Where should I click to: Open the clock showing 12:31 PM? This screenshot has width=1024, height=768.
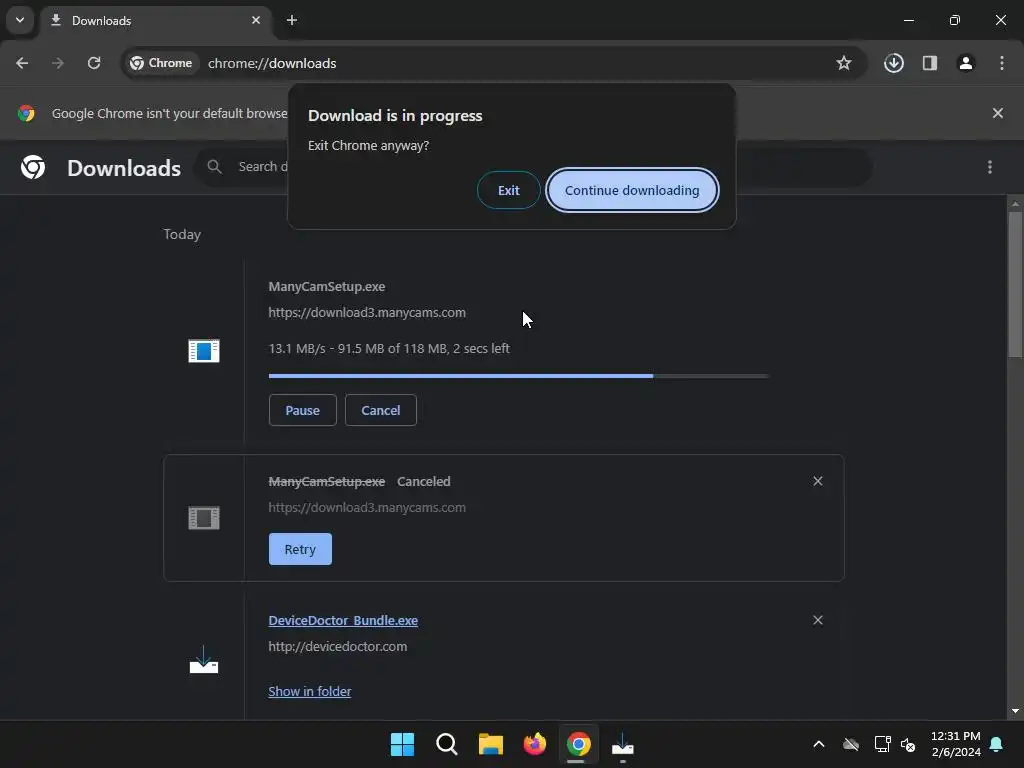pos(955,744)
